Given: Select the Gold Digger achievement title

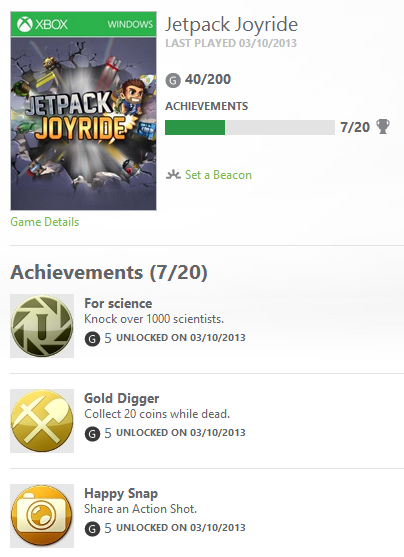Looking at the screenshot, I should pos(122,399).
